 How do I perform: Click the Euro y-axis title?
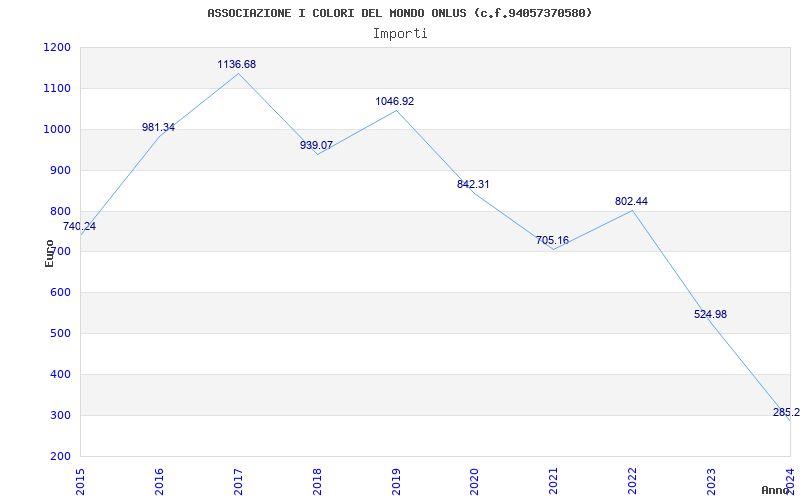[49, 254]
